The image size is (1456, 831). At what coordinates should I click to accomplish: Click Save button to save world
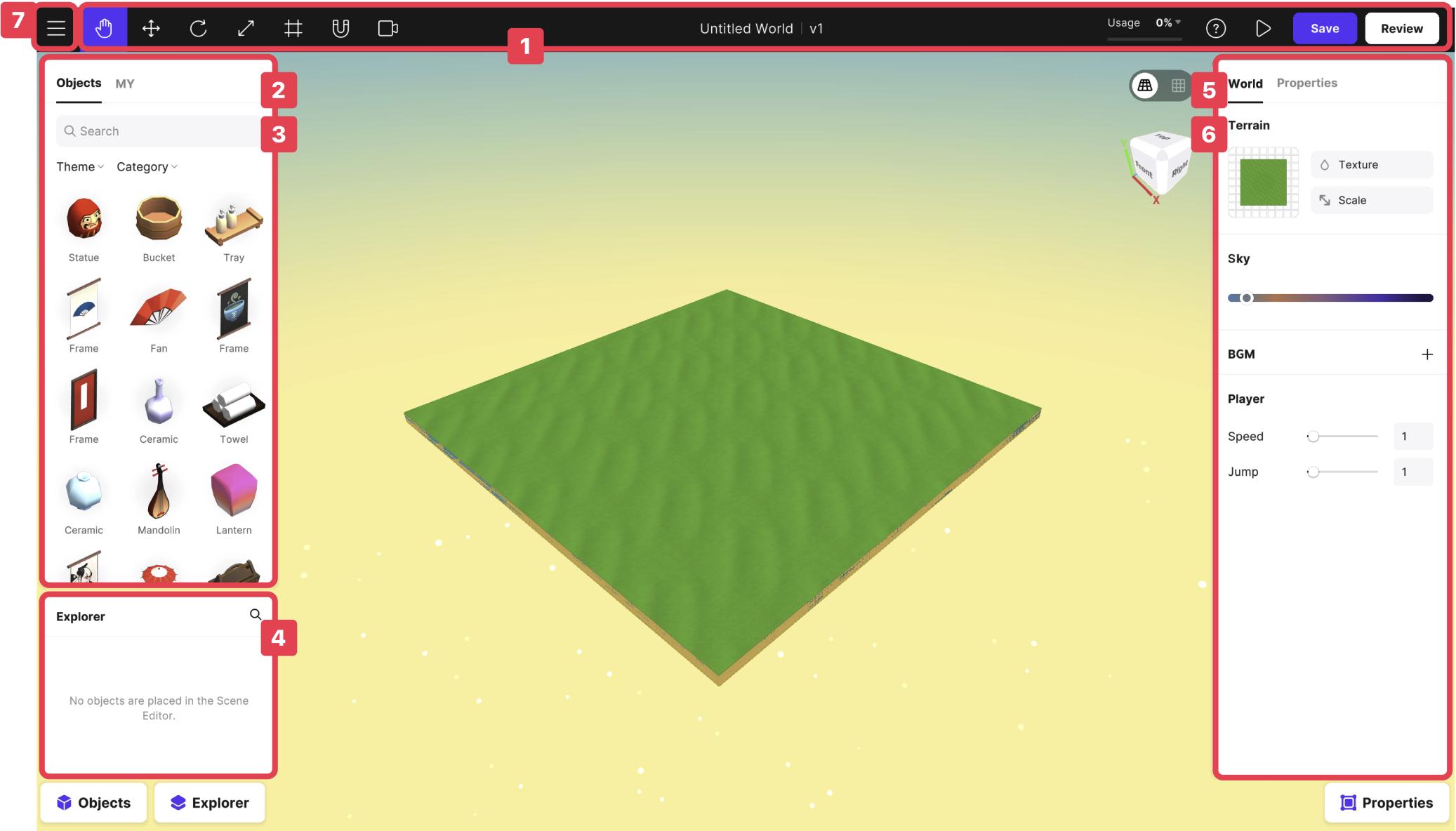tap(1324, 27)
